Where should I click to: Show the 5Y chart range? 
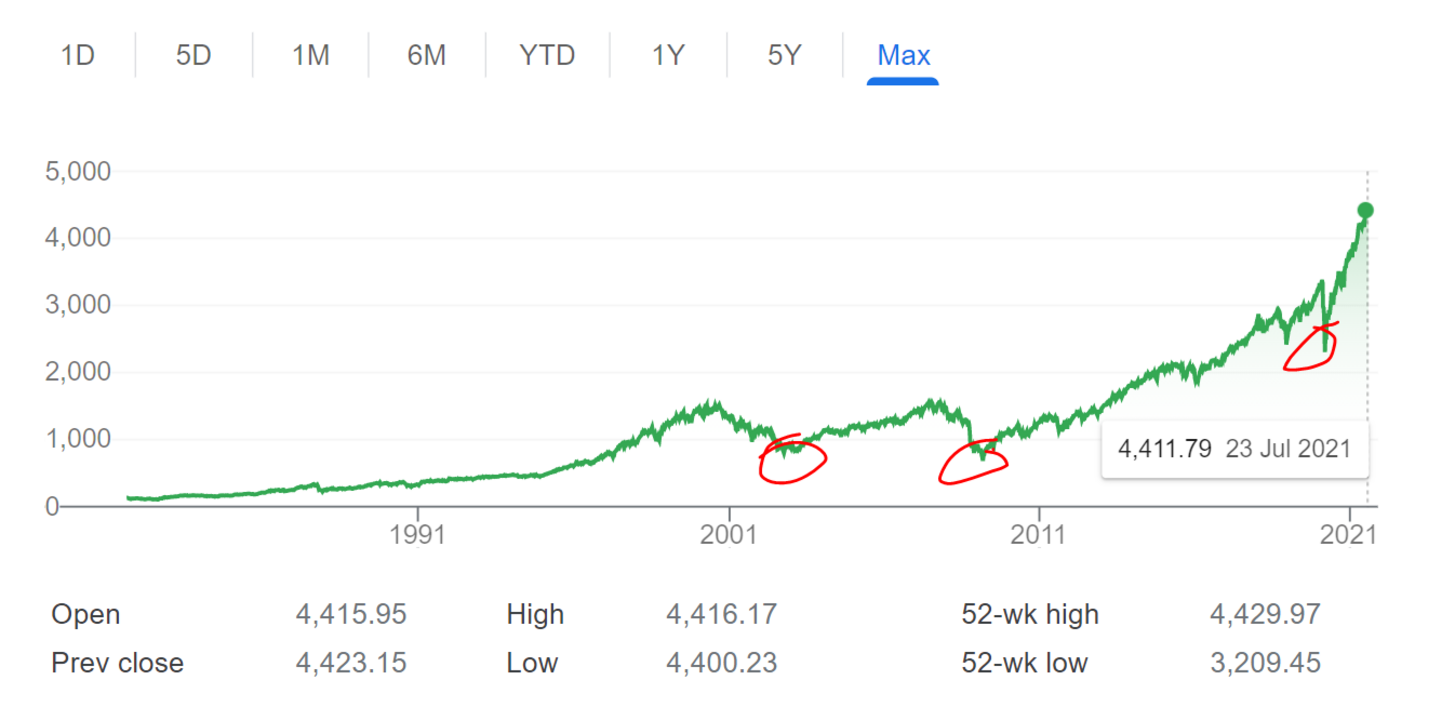(785, 55)
